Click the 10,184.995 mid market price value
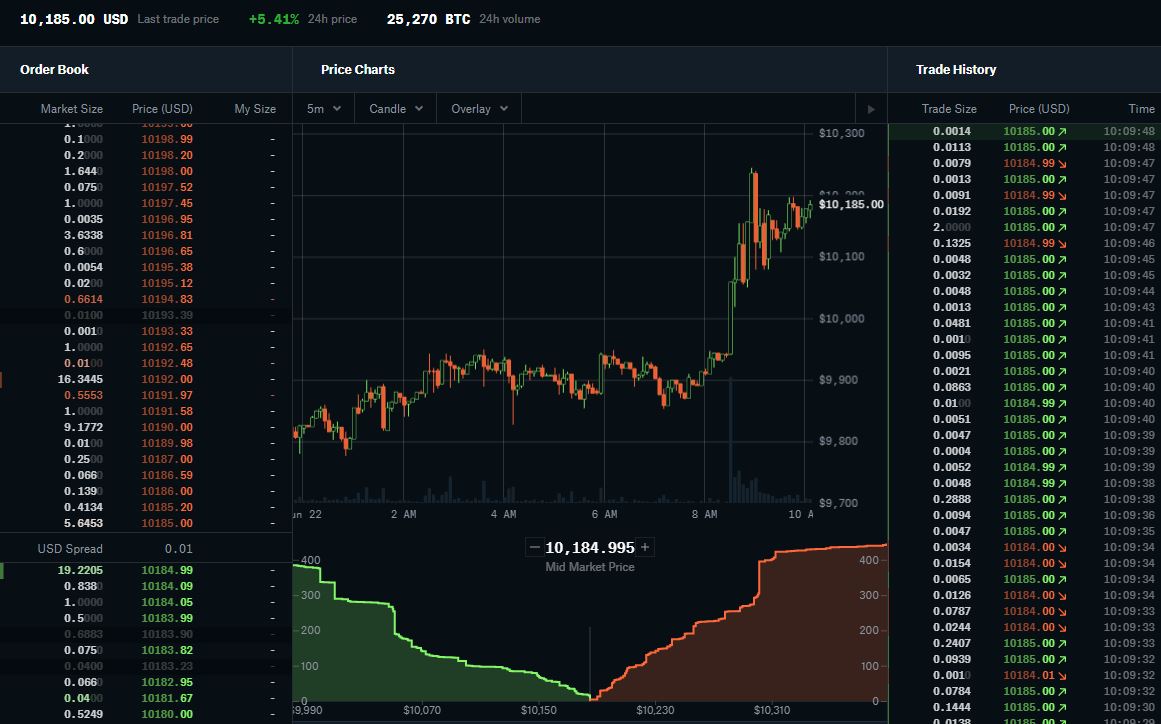 (x=589, y=548)
